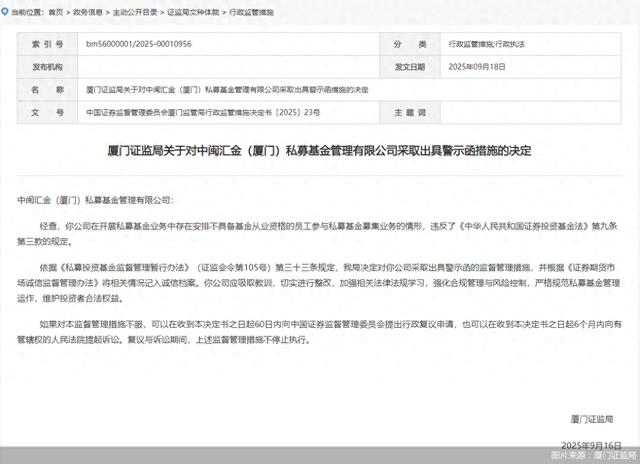This screenshot has height=464, width=640.
Task: Go to 政务信息 breadcrumb link
Action: tap(87, 12)
